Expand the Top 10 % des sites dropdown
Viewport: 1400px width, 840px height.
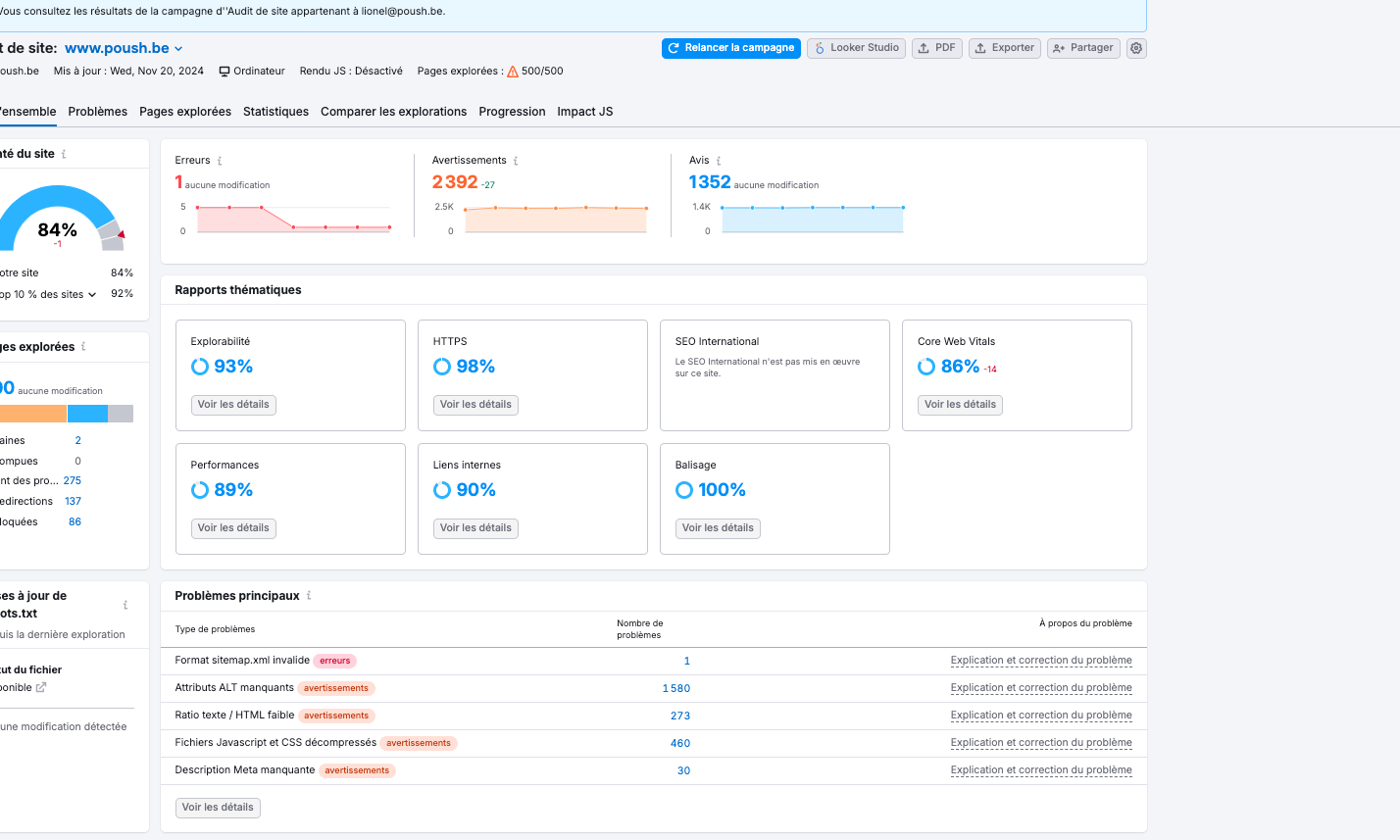coord(92,294)
